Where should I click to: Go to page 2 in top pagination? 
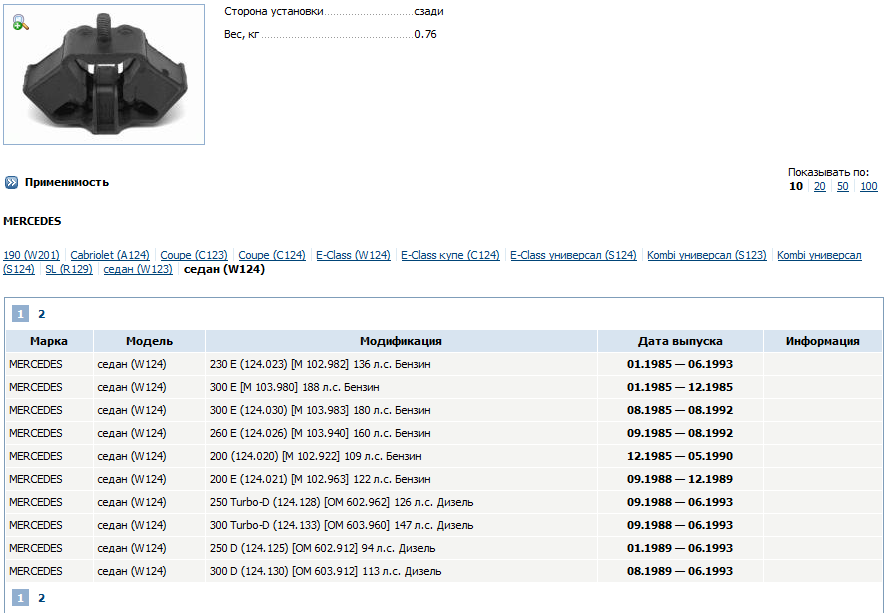pyautogui.click(x=41, y=314)
